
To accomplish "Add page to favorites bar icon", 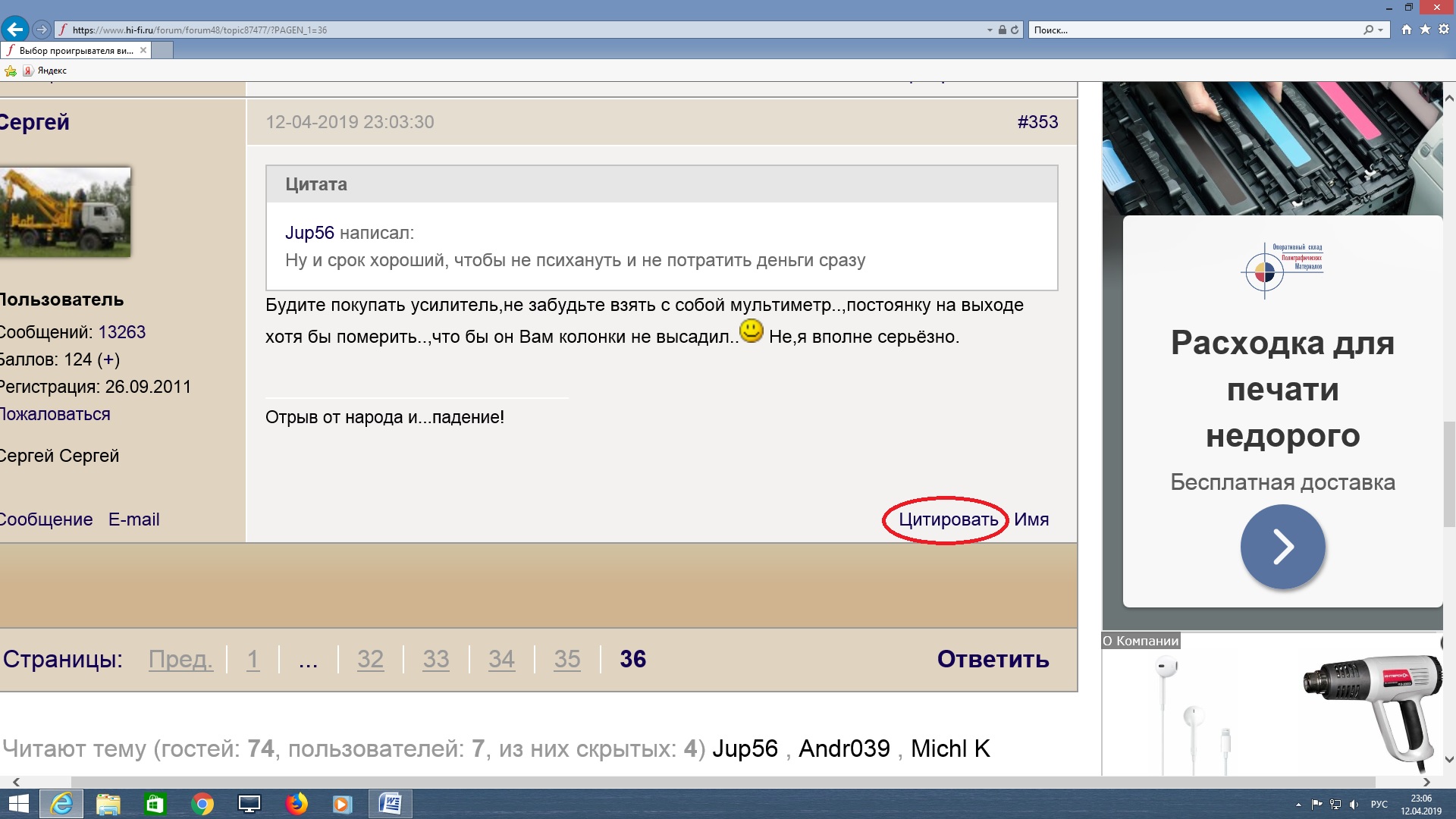I will pyautogui.click(x=11, y=71).
